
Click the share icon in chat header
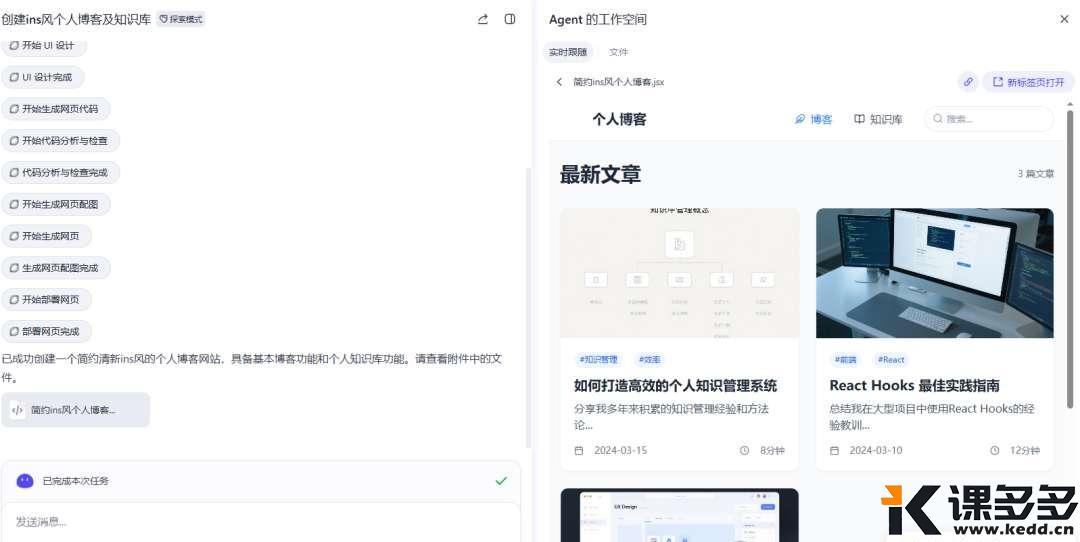[483, 19]
